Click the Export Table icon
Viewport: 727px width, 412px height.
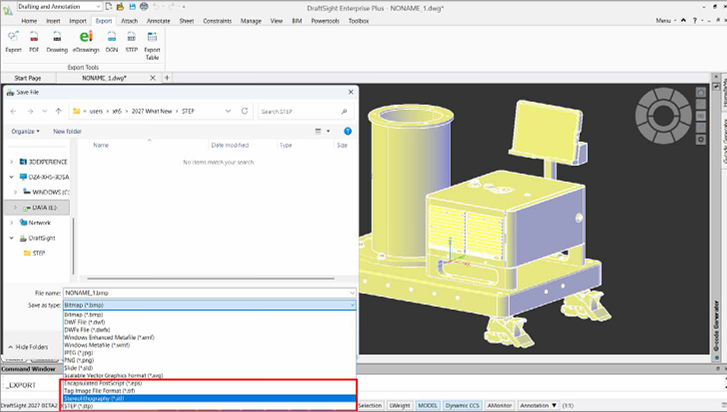(152, 37)
